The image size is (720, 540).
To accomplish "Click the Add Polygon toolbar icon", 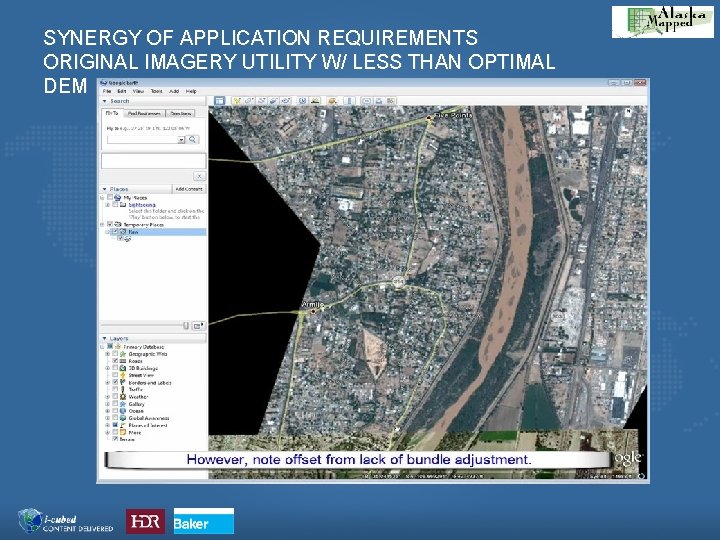I will (x=249, y=101).
